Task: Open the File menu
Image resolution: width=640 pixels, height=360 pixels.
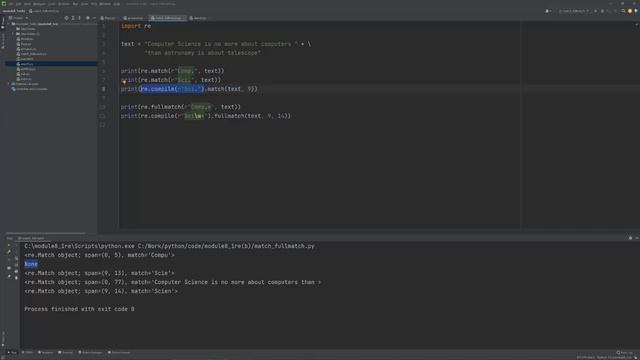Action: [11, 4]
